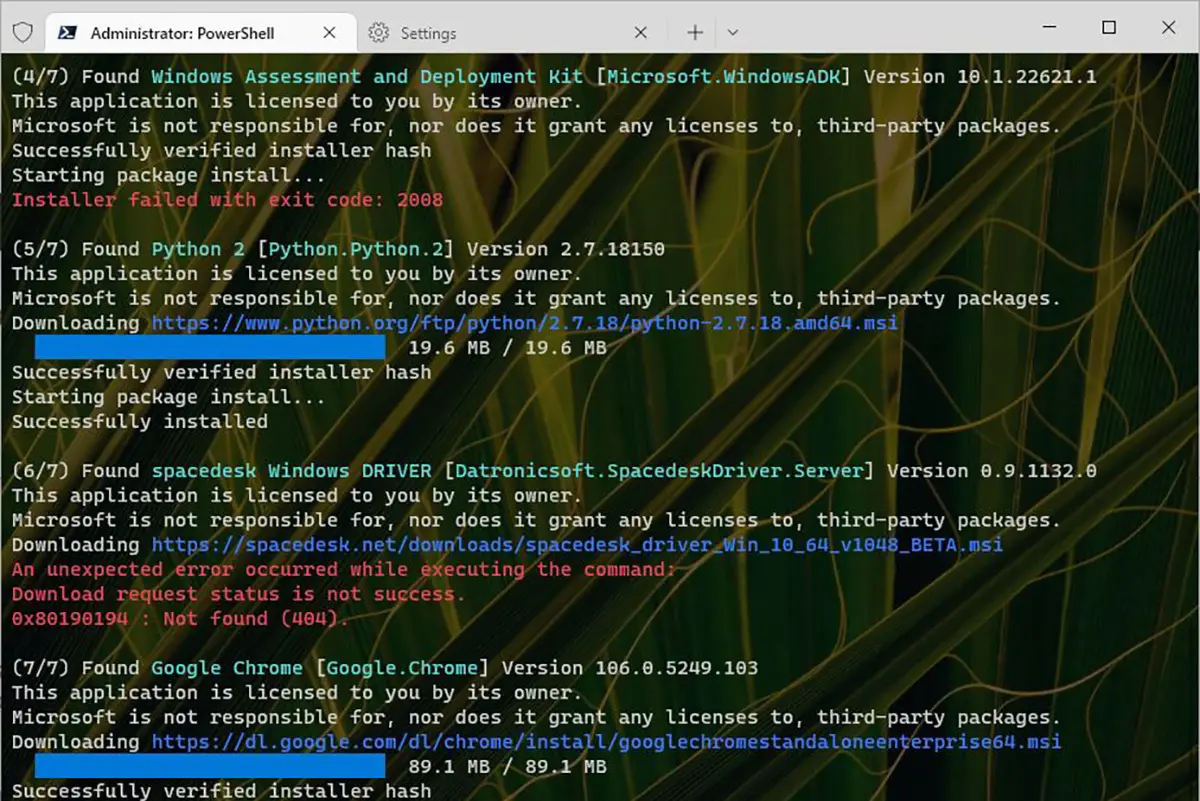Open a new tab with the plus button
The height and width of the screenshot is (801, 1200).
[x=695, y=33]
